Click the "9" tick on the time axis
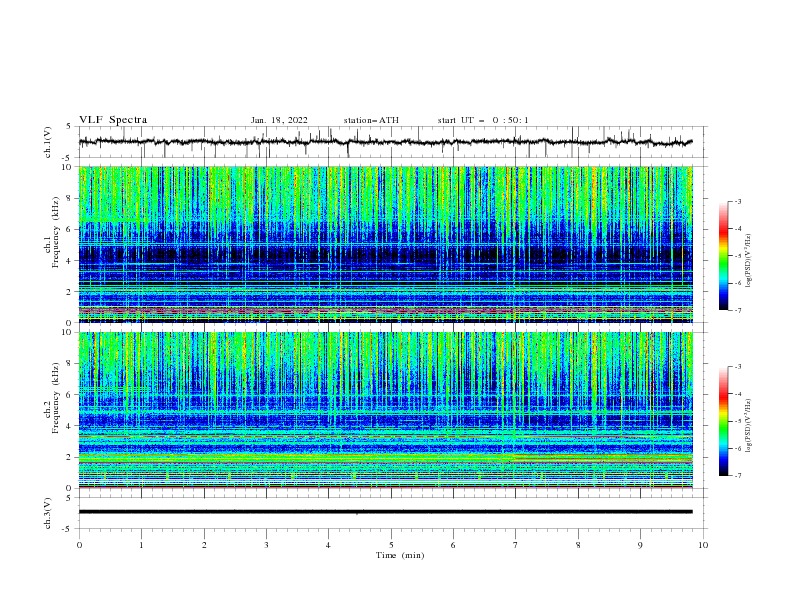The height and width of the screenshot is (612, 792). 640,545
